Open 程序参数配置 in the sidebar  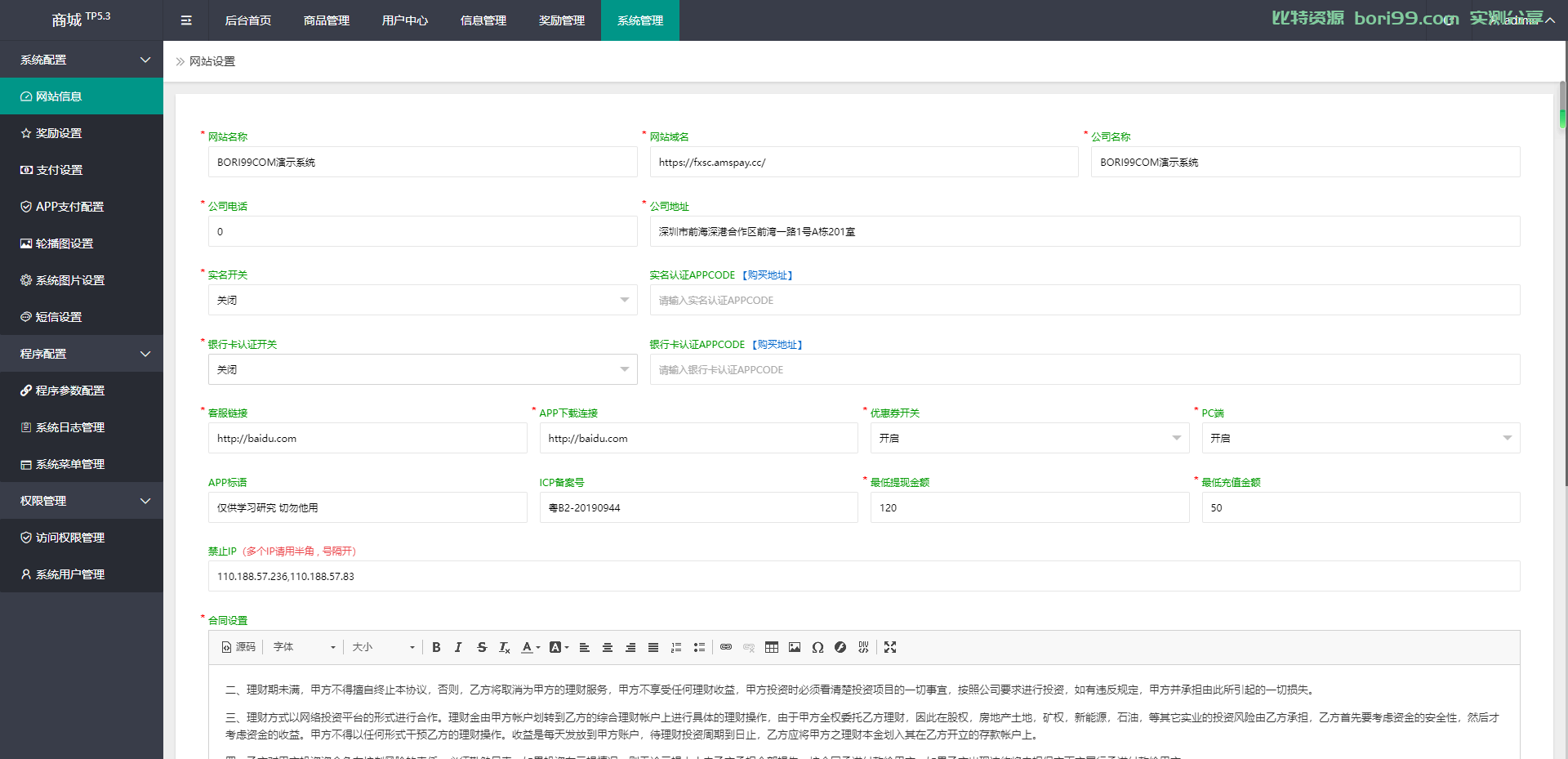(82, 391)
